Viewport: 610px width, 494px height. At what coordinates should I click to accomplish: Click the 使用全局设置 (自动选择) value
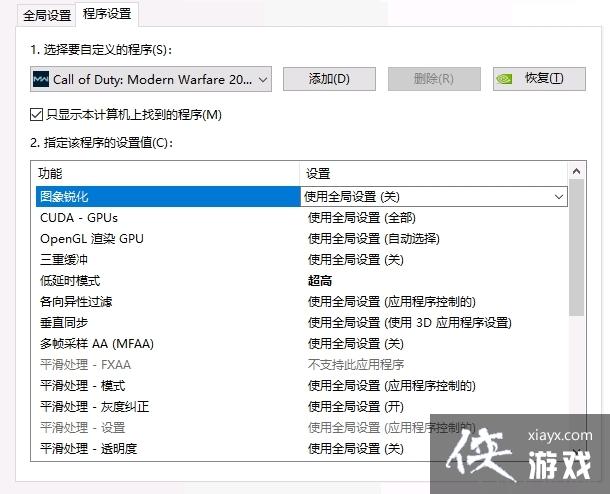pyautogui.click(x=374, y=239)
